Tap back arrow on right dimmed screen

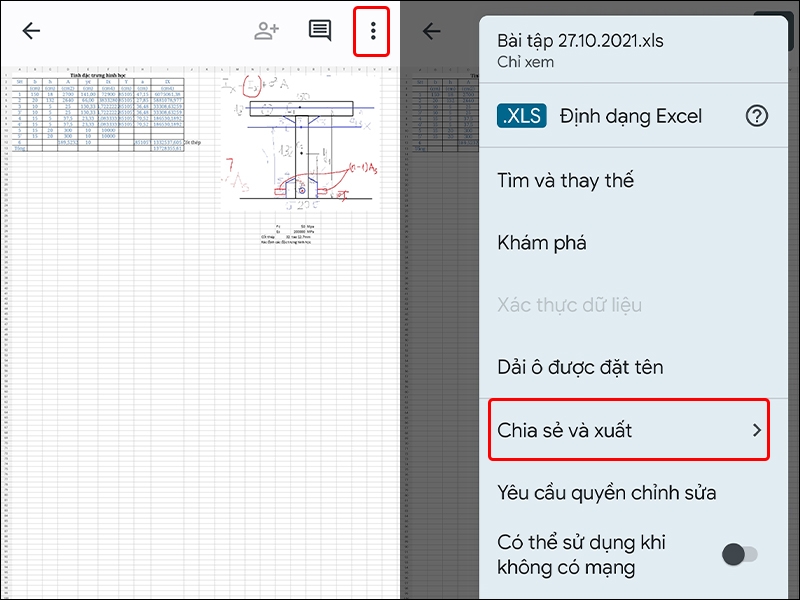tap(432, 31)
